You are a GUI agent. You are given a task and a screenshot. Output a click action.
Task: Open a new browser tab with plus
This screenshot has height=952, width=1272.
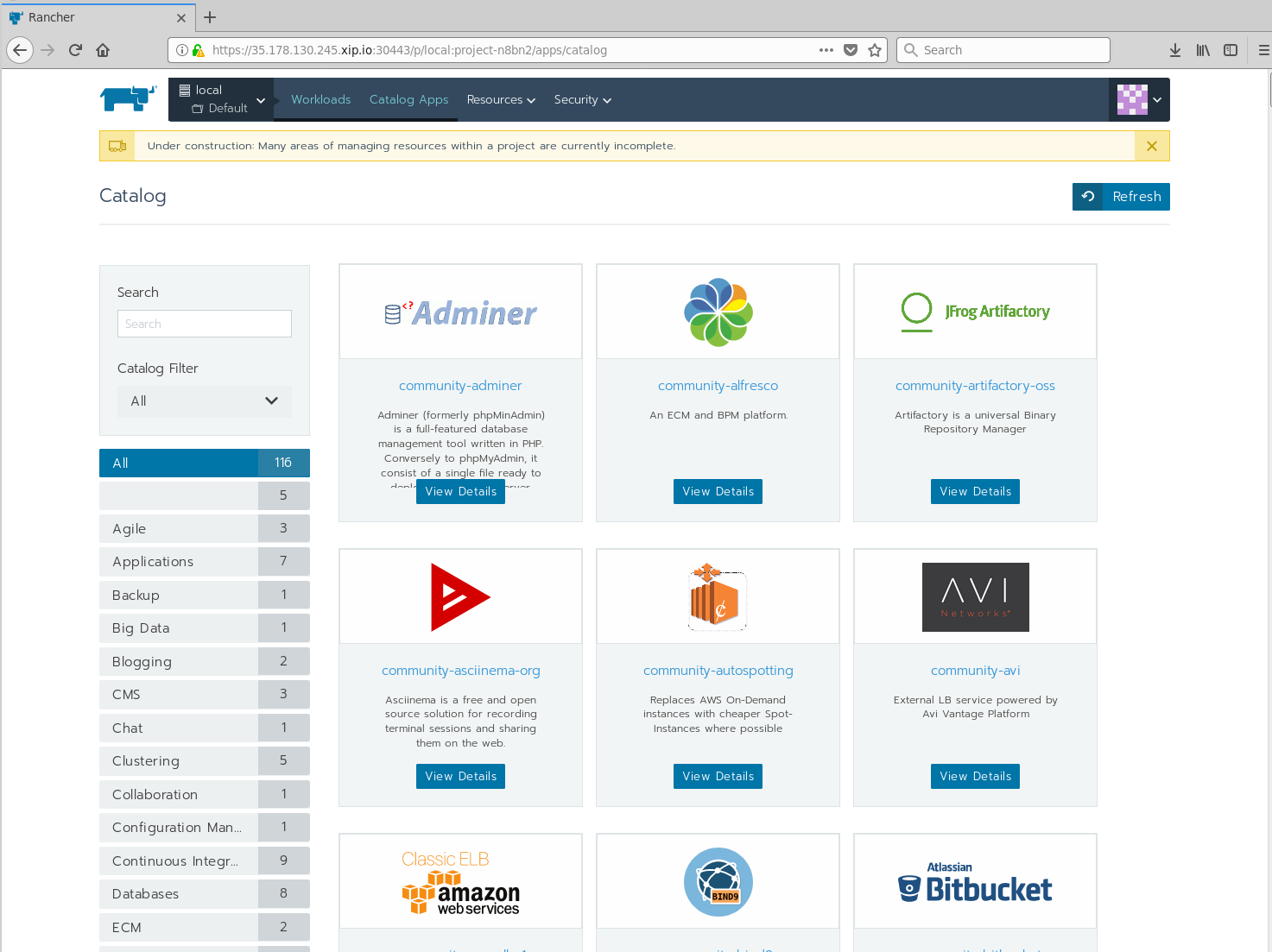(210, 17)
